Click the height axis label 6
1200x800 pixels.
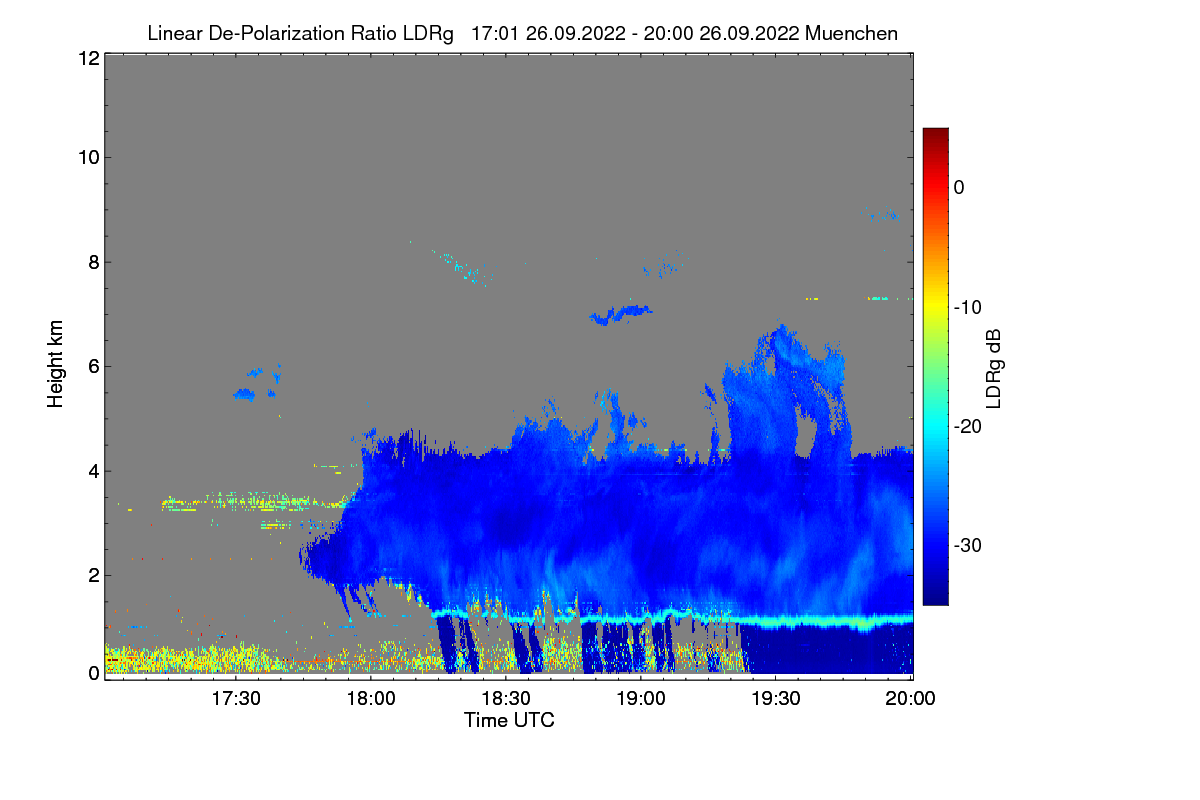(x=92, y=366)
